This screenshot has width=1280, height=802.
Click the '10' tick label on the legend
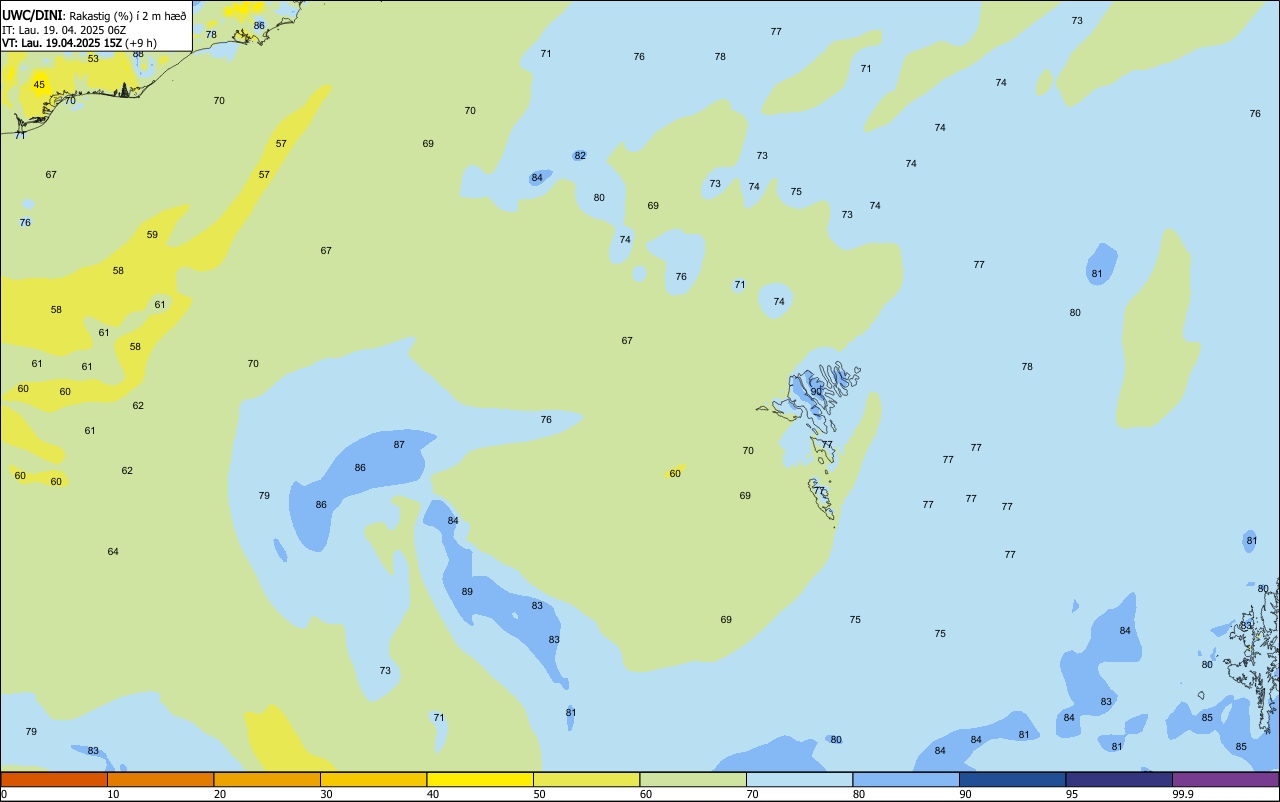[x=113, y=794]
